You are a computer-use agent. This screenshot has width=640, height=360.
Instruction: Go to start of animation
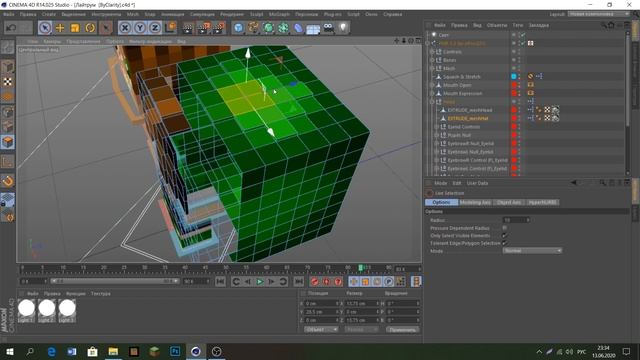(220, 282)
